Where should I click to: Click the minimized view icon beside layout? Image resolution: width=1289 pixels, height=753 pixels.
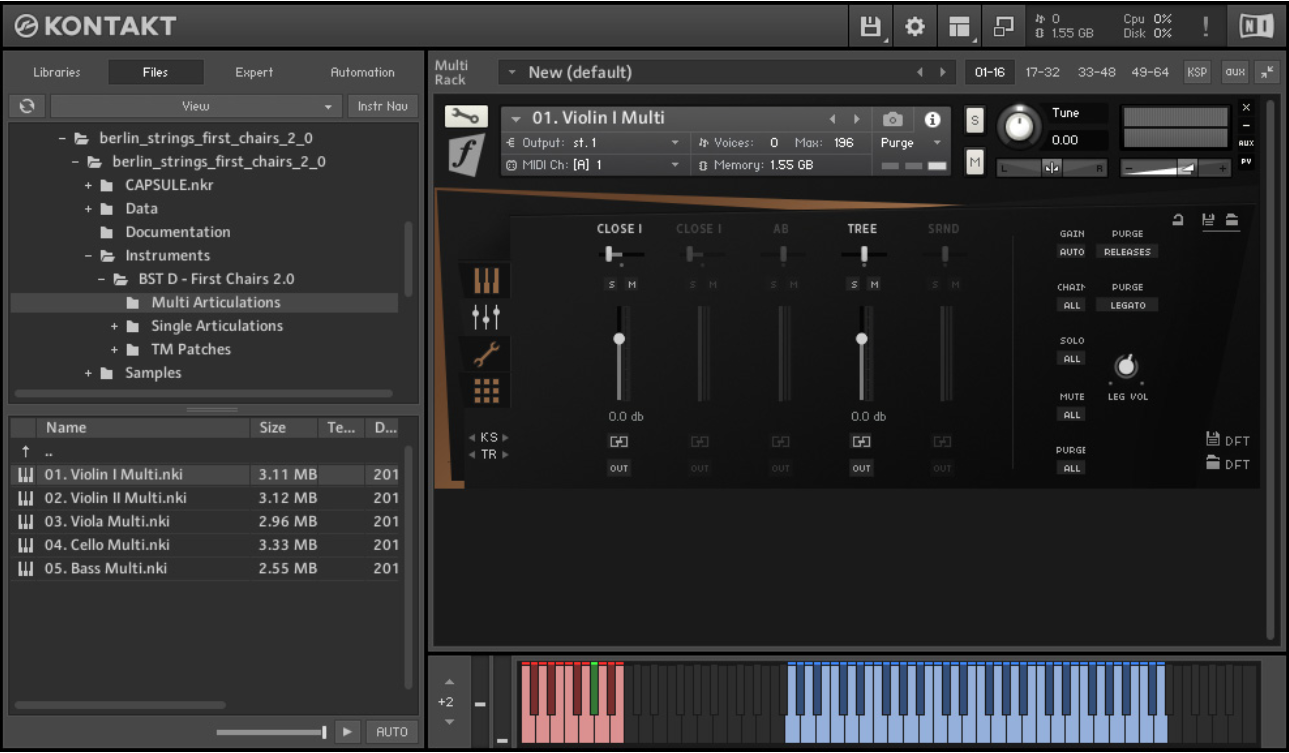click(1003, 27)
